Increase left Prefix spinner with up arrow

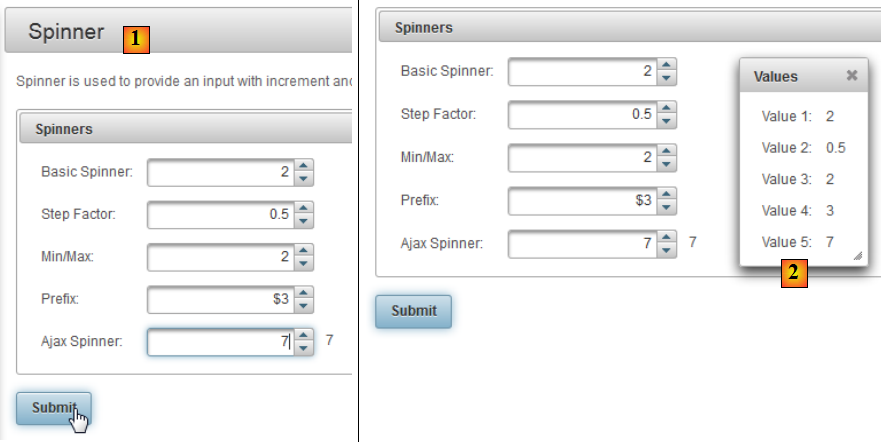coord(305,294)
